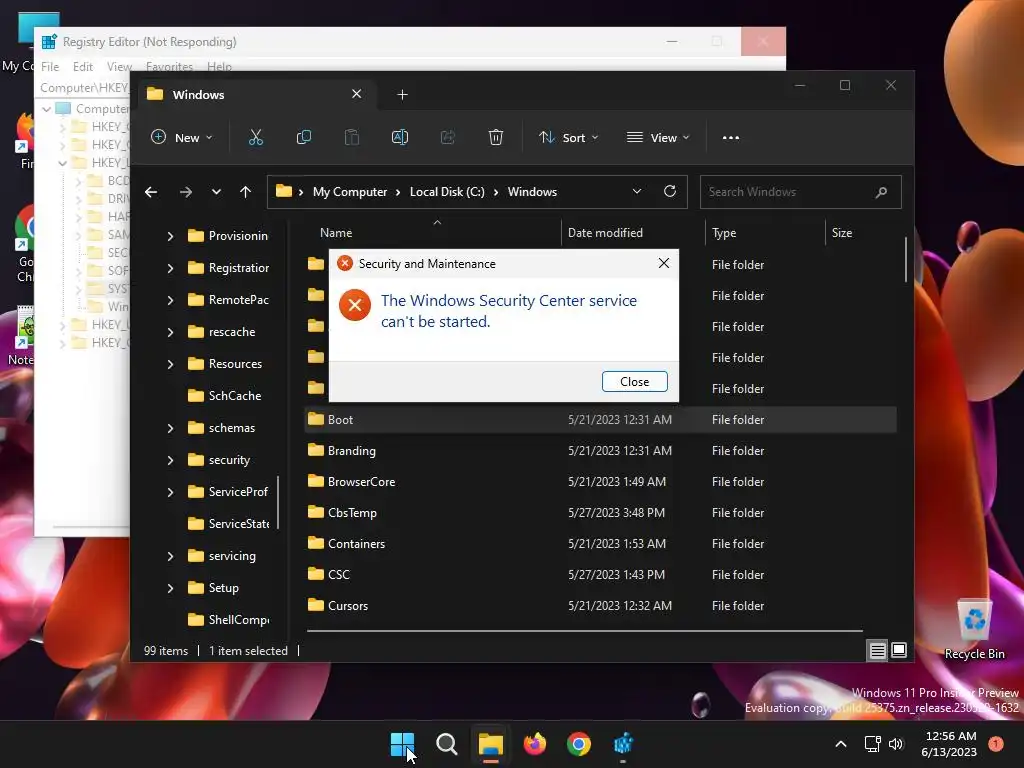Select the CbsTemp folder row
1024x768 pixels.
[x=600, y=513]
